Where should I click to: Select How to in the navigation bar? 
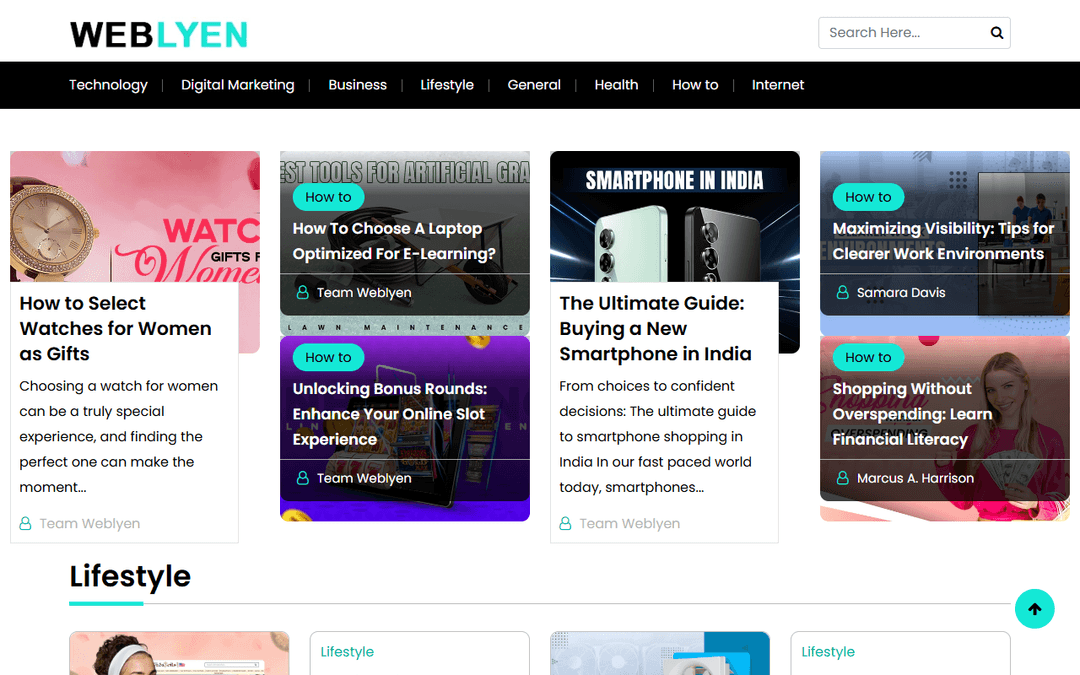tap(695, 85)
